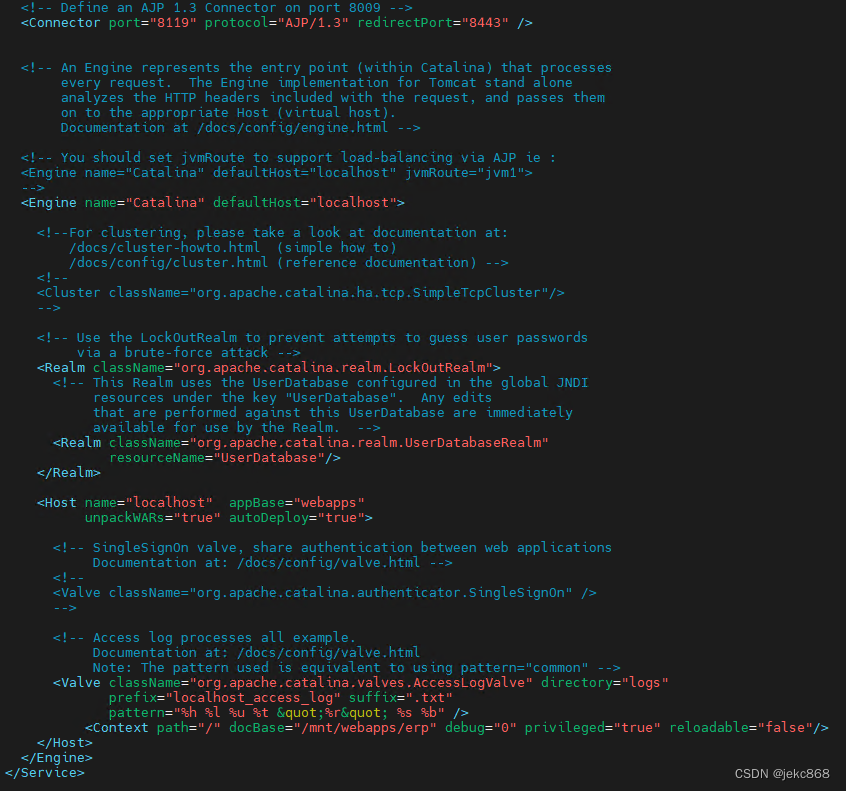
Task: Click the 'An Engine represents the entry point' comment
Action: tap(317, 67)
